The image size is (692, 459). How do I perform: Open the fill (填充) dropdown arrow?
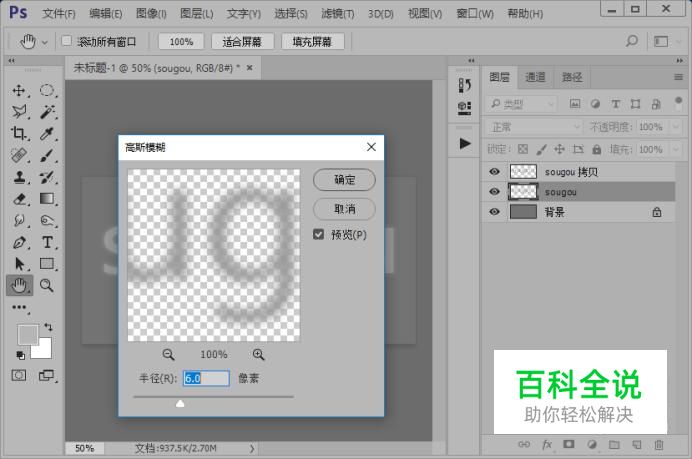676,149
